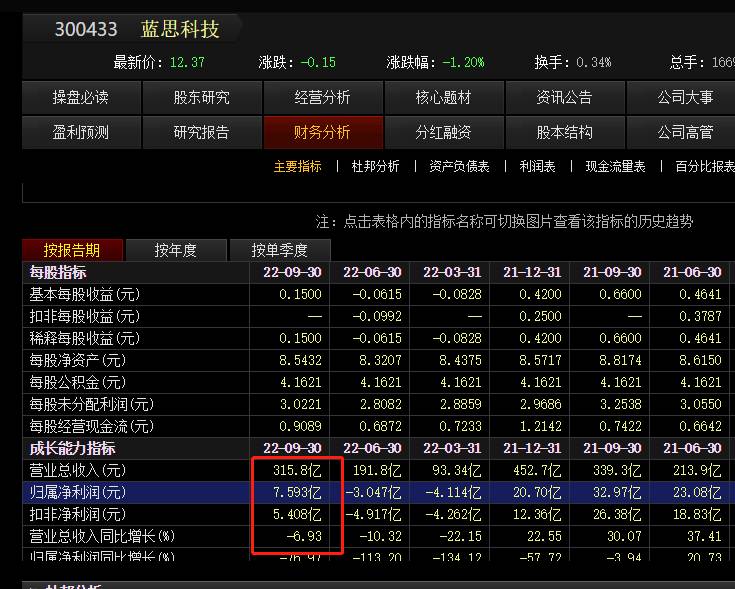Go to 杜邦分析 sub-link
The height and width of the screenshot is (589, 735).
point(375,166)
